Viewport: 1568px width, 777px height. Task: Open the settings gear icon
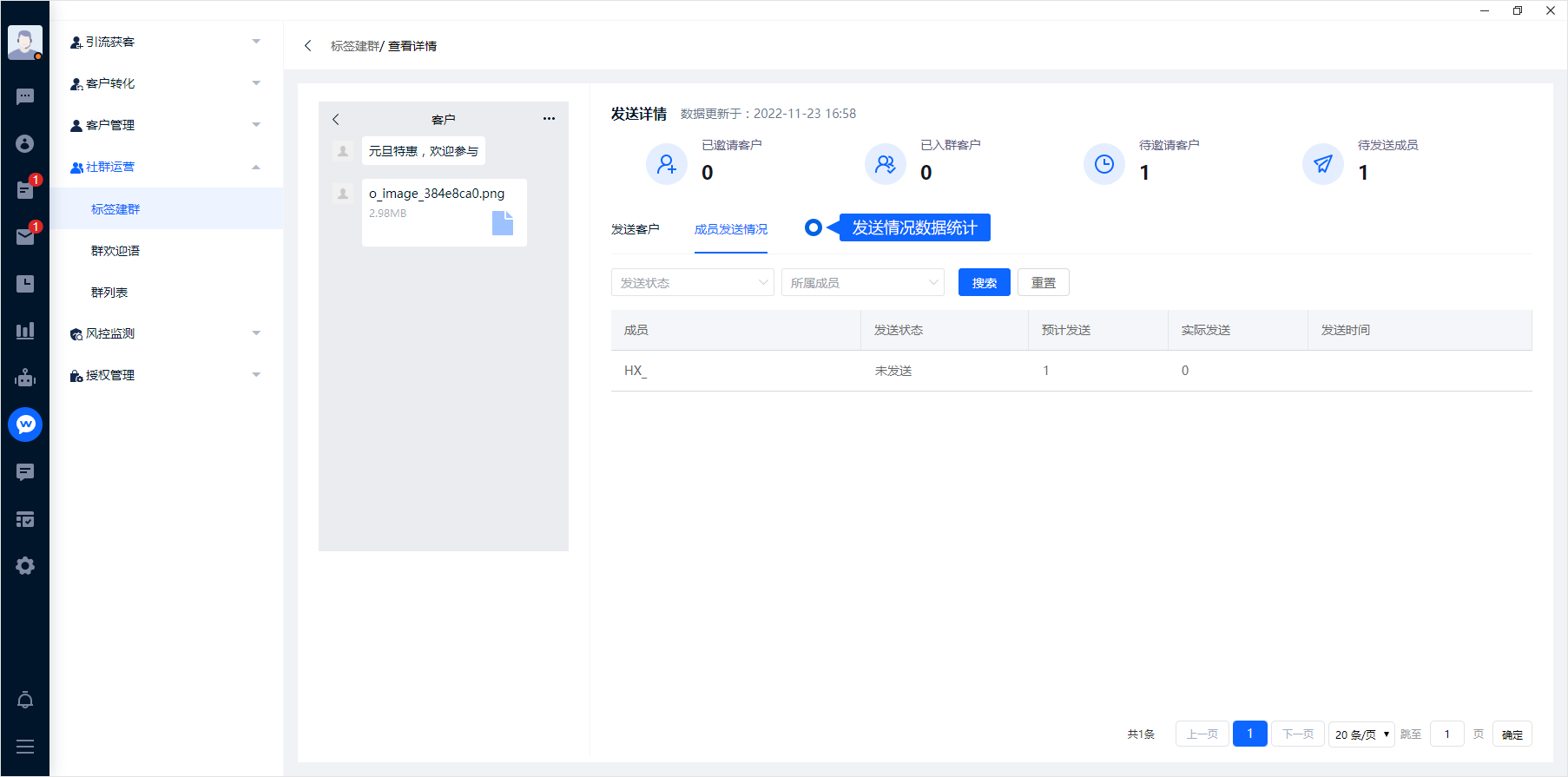(25, 566)
